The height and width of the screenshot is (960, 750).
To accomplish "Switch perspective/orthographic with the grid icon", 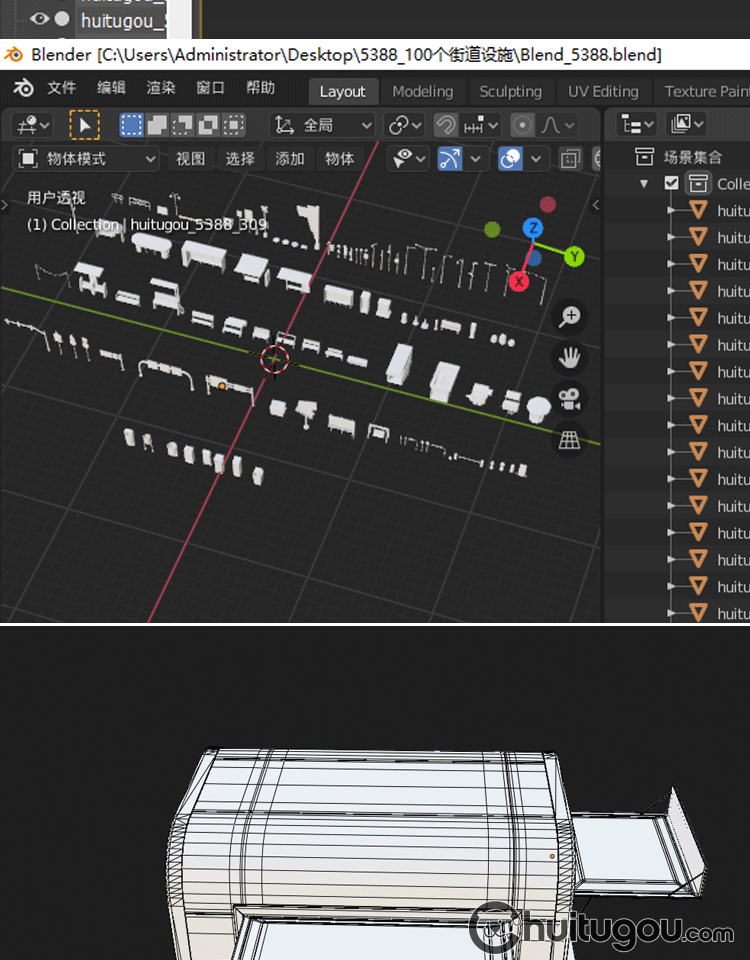I will coord(570,441).
